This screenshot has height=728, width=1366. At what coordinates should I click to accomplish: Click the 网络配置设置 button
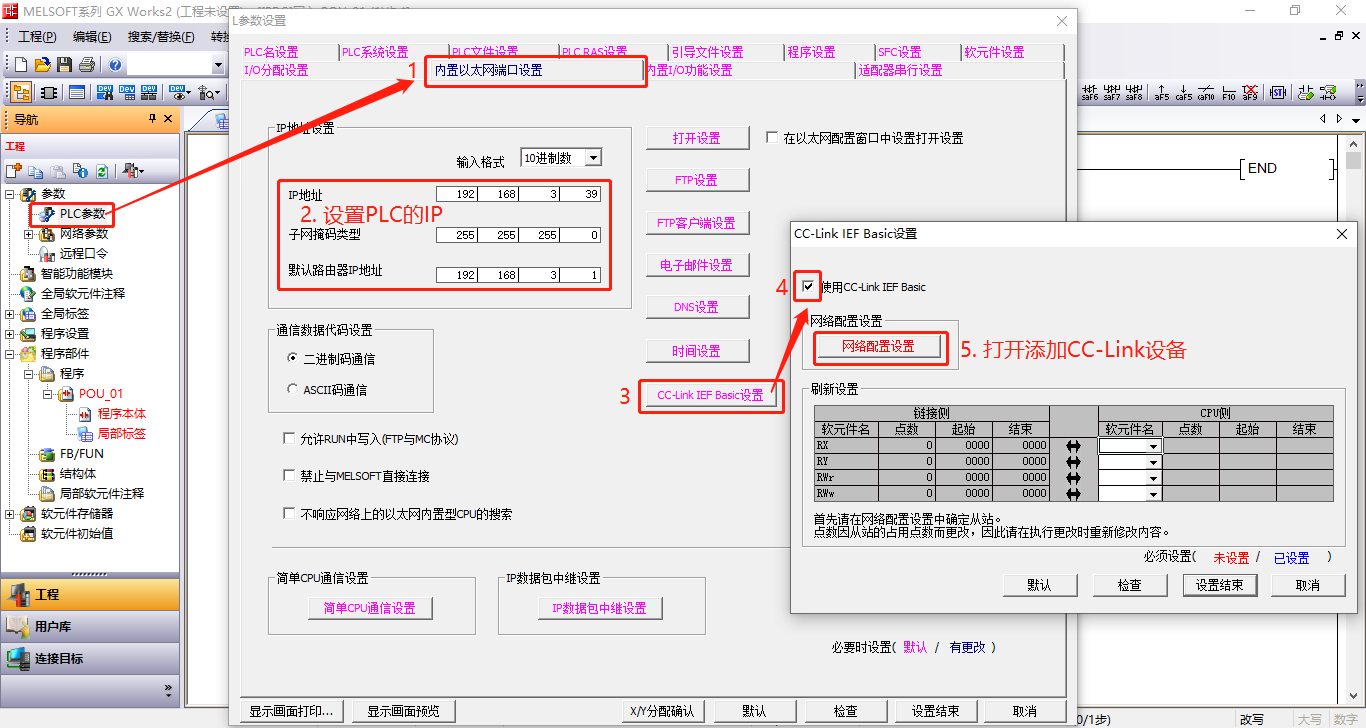pos(878,347)
